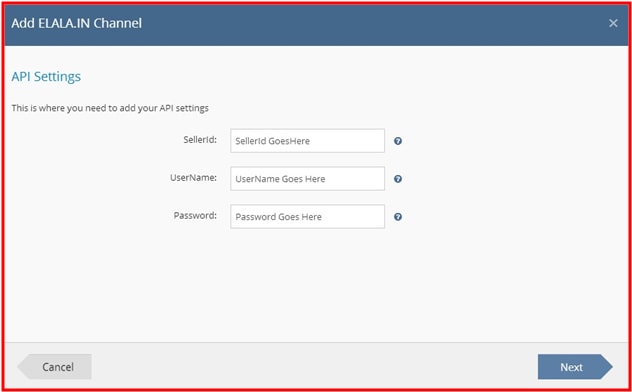This screenshot has height=392, width=632.
Task: Open the help icon beside Password
Action: click(398, 217)
